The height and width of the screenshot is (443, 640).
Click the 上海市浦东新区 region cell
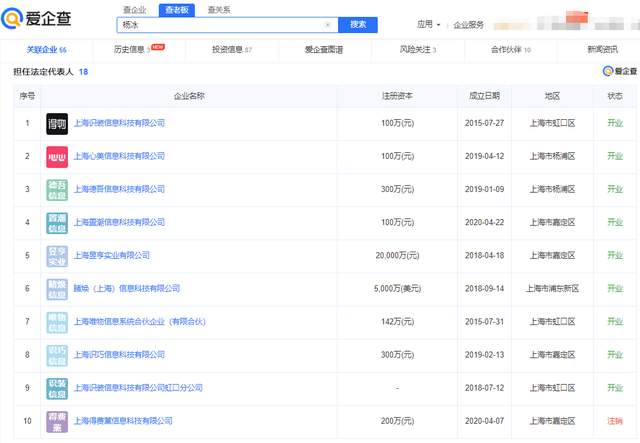(552, 289)
